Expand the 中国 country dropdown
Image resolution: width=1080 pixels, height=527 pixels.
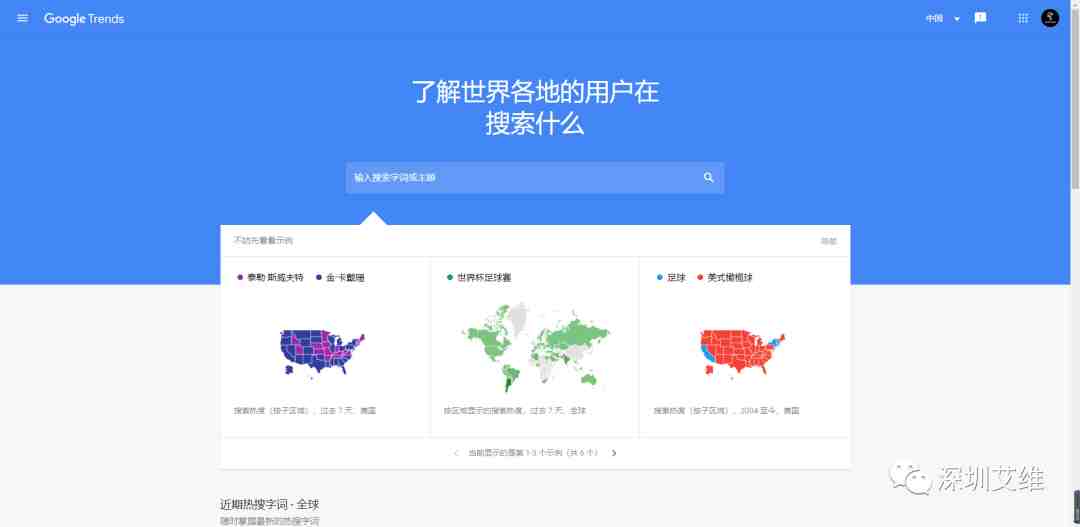[x=942, y=19]
